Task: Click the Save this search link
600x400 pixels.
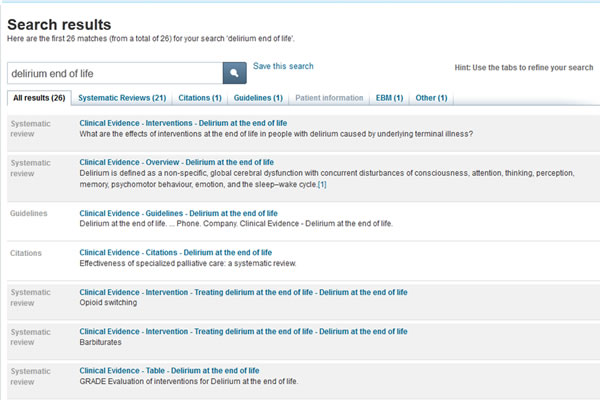Action: [283, 66]
